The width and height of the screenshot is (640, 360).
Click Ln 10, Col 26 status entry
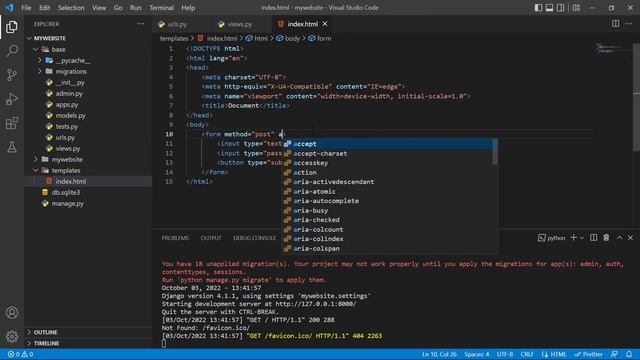(x=439, y=354)
